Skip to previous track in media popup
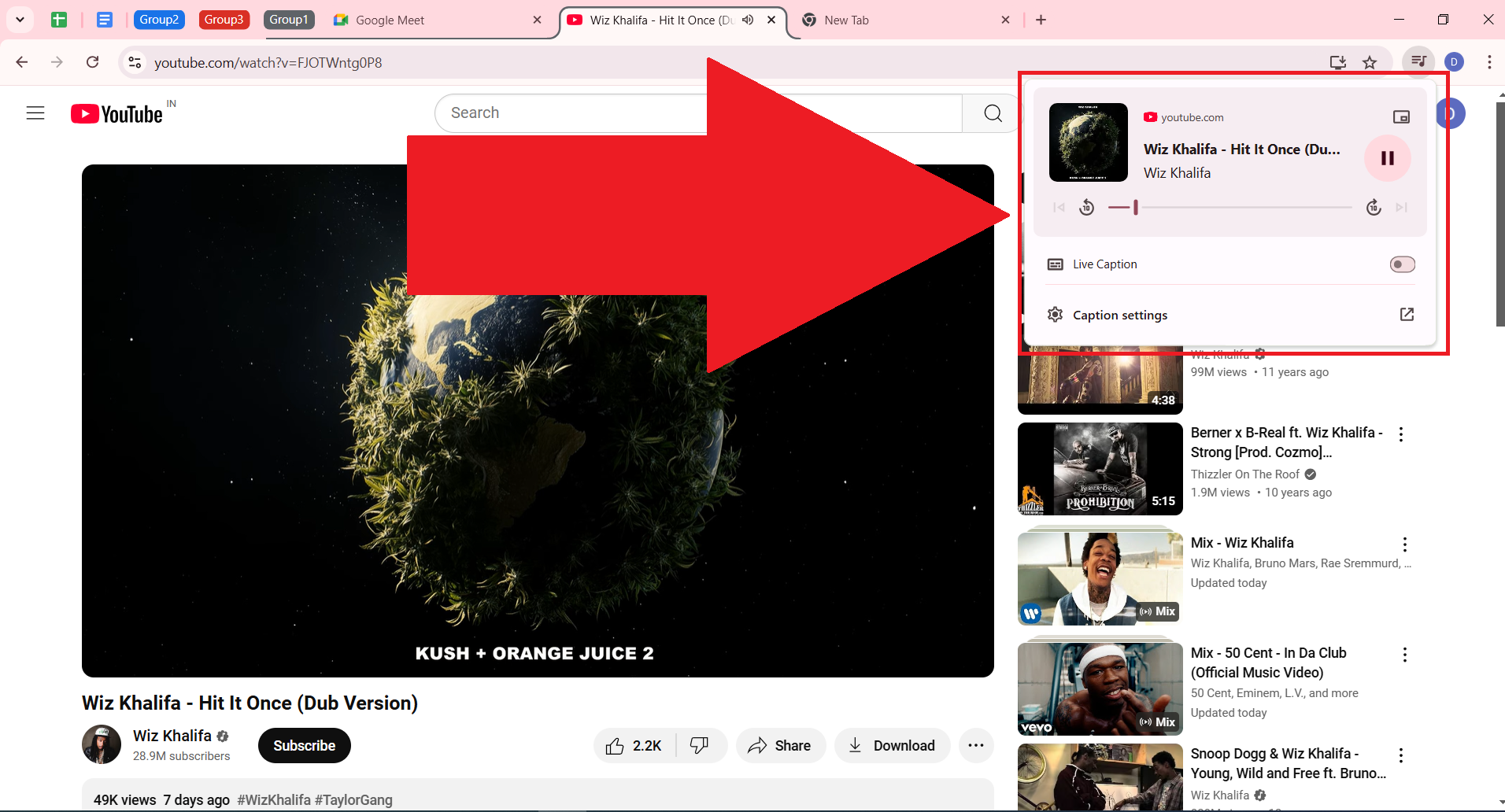Image resolution: width=1505 pixels, height=812 pixels. 1059,208
